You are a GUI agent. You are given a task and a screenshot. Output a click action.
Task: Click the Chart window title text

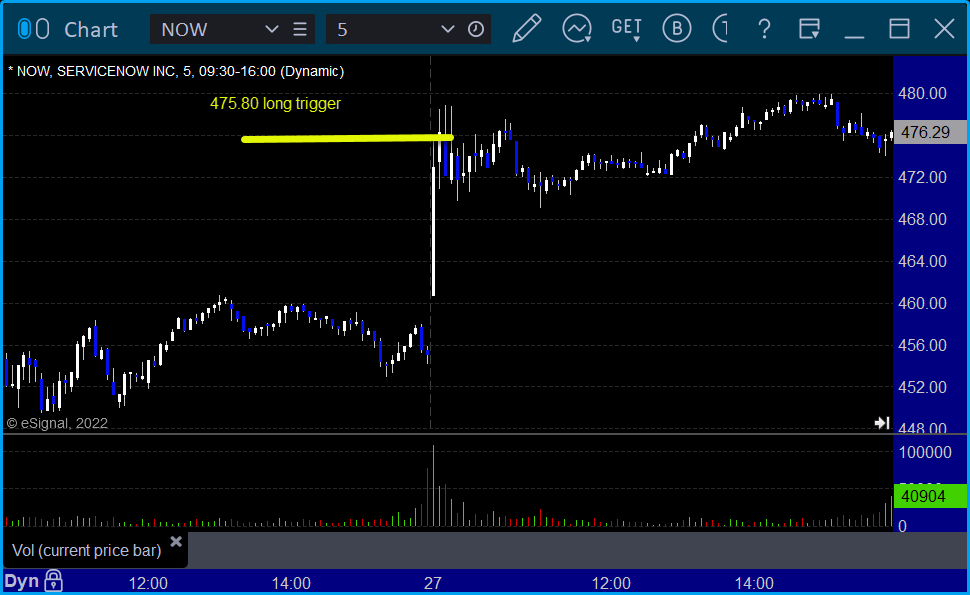(x=91, y=29)
